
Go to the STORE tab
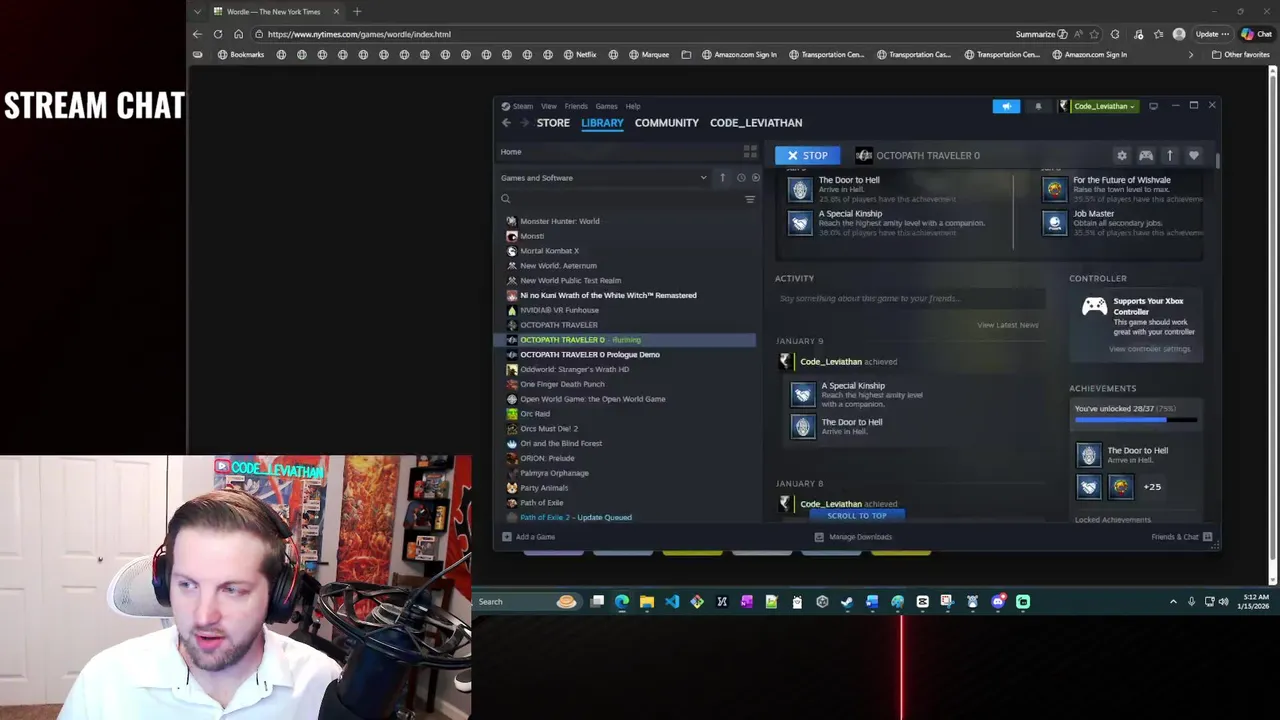[553, 123]
